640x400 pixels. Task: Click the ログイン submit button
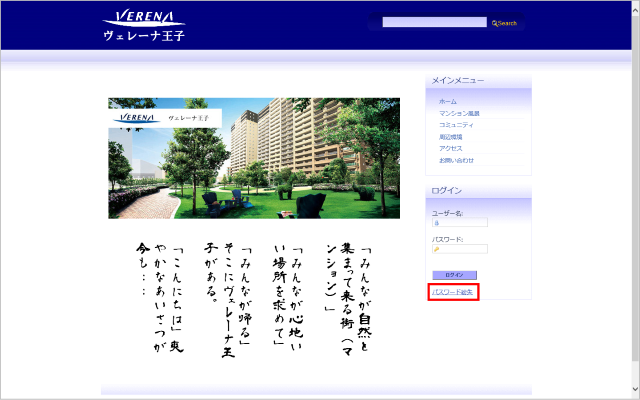[x=454, y=275]
